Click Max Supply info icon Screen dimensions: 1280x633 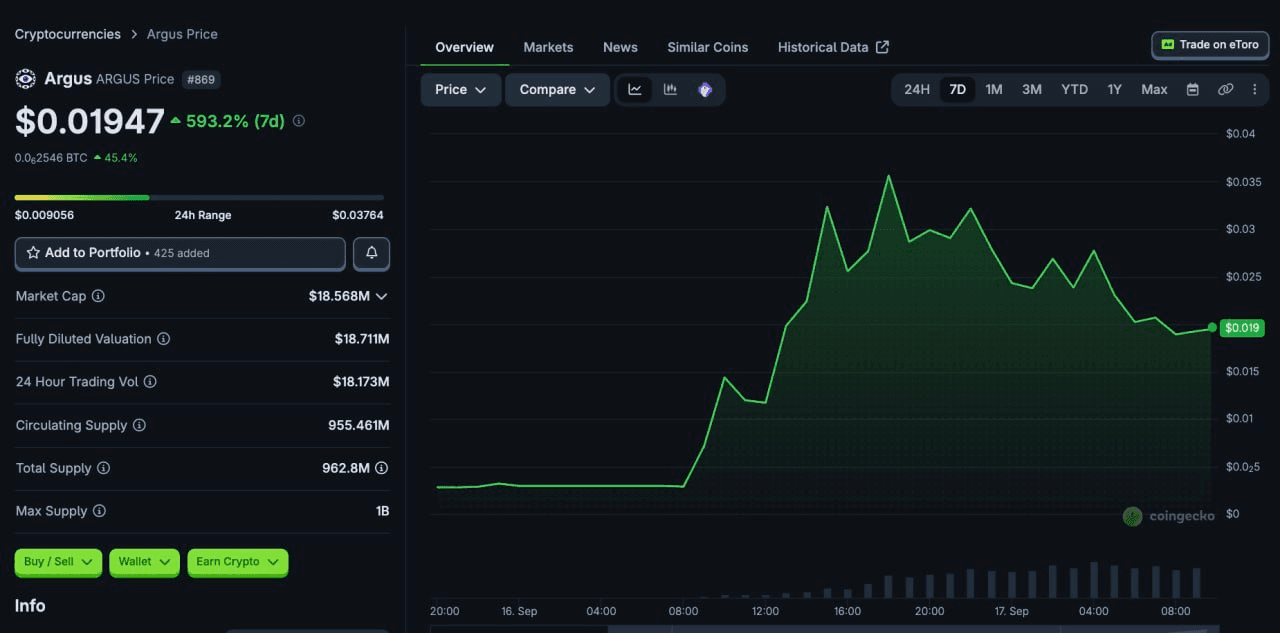(99, 511)
